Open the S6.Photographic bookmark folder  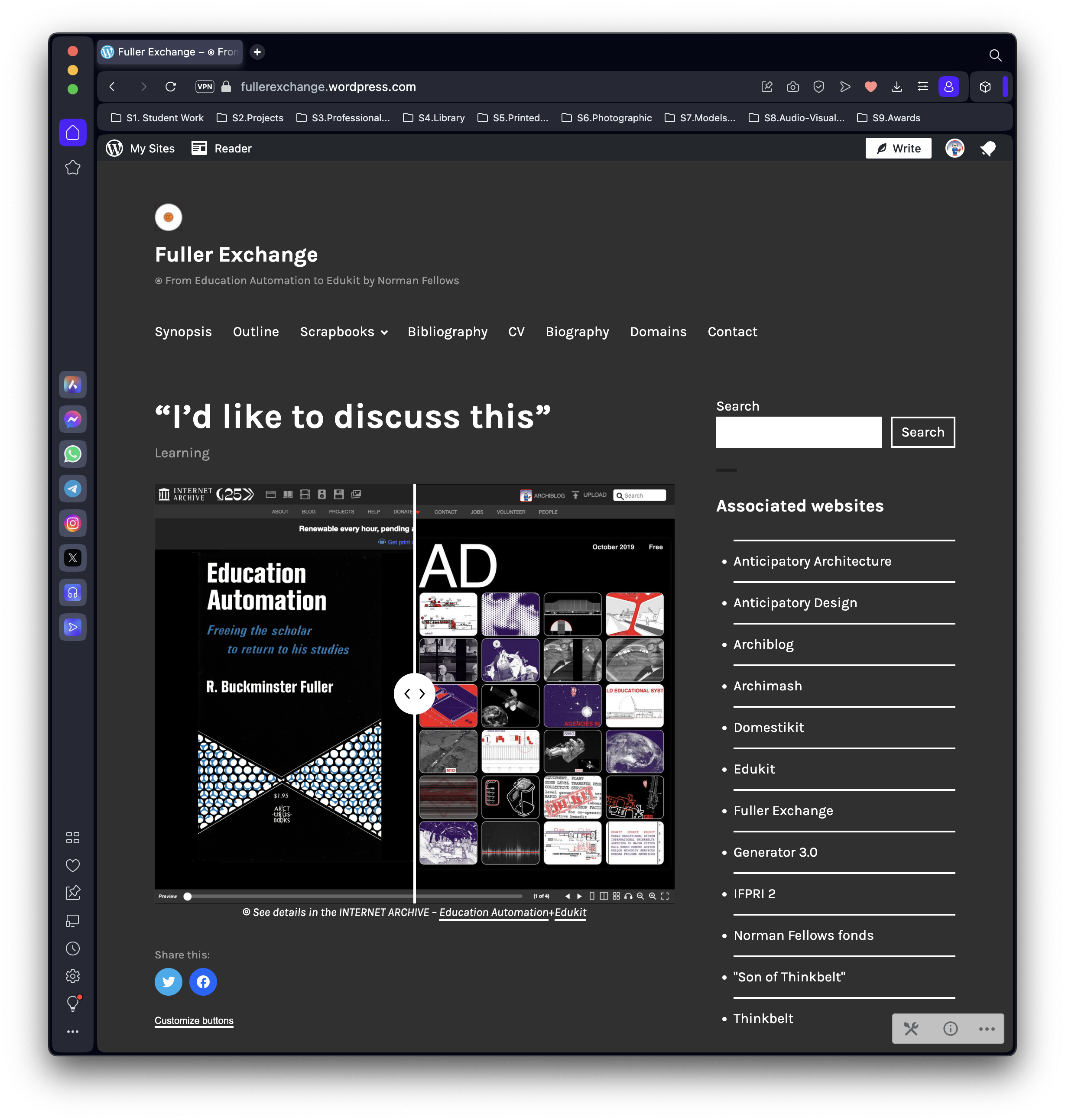(x=607, y=118)
